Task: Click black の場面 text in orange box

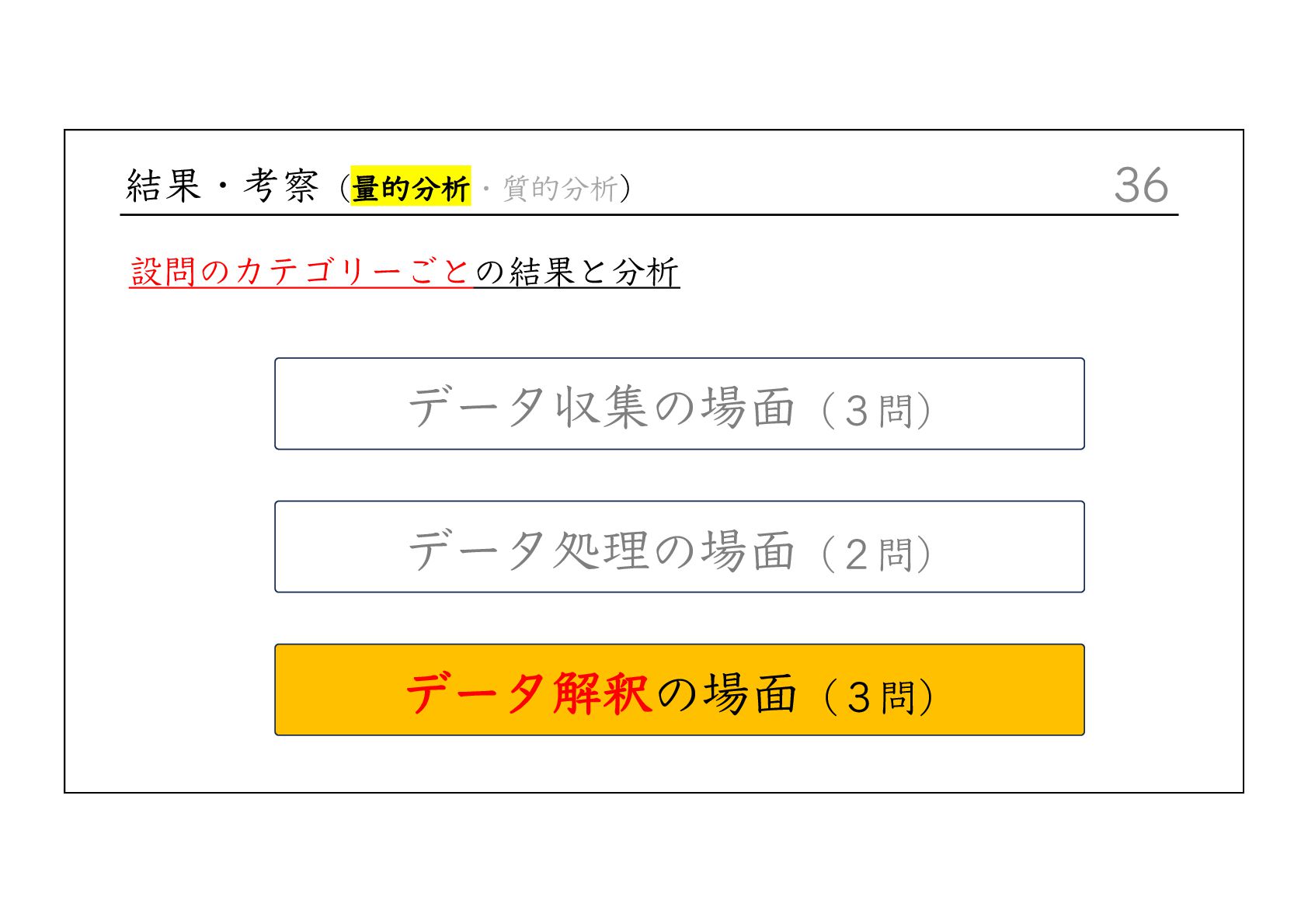Action: (727, 693)
